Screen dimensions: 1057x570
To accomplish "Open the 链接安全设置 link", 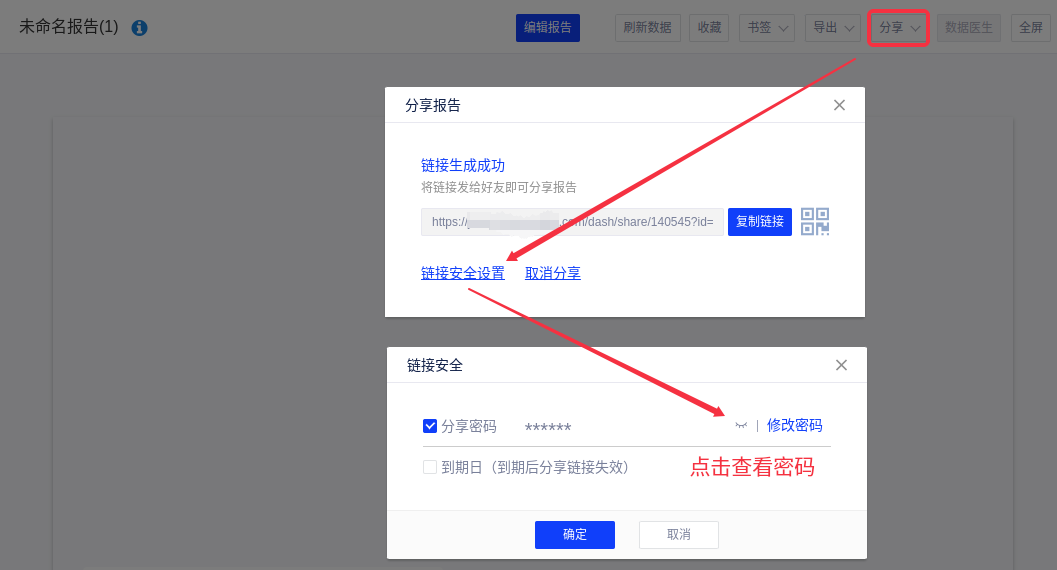I will [x=463, y=273].
